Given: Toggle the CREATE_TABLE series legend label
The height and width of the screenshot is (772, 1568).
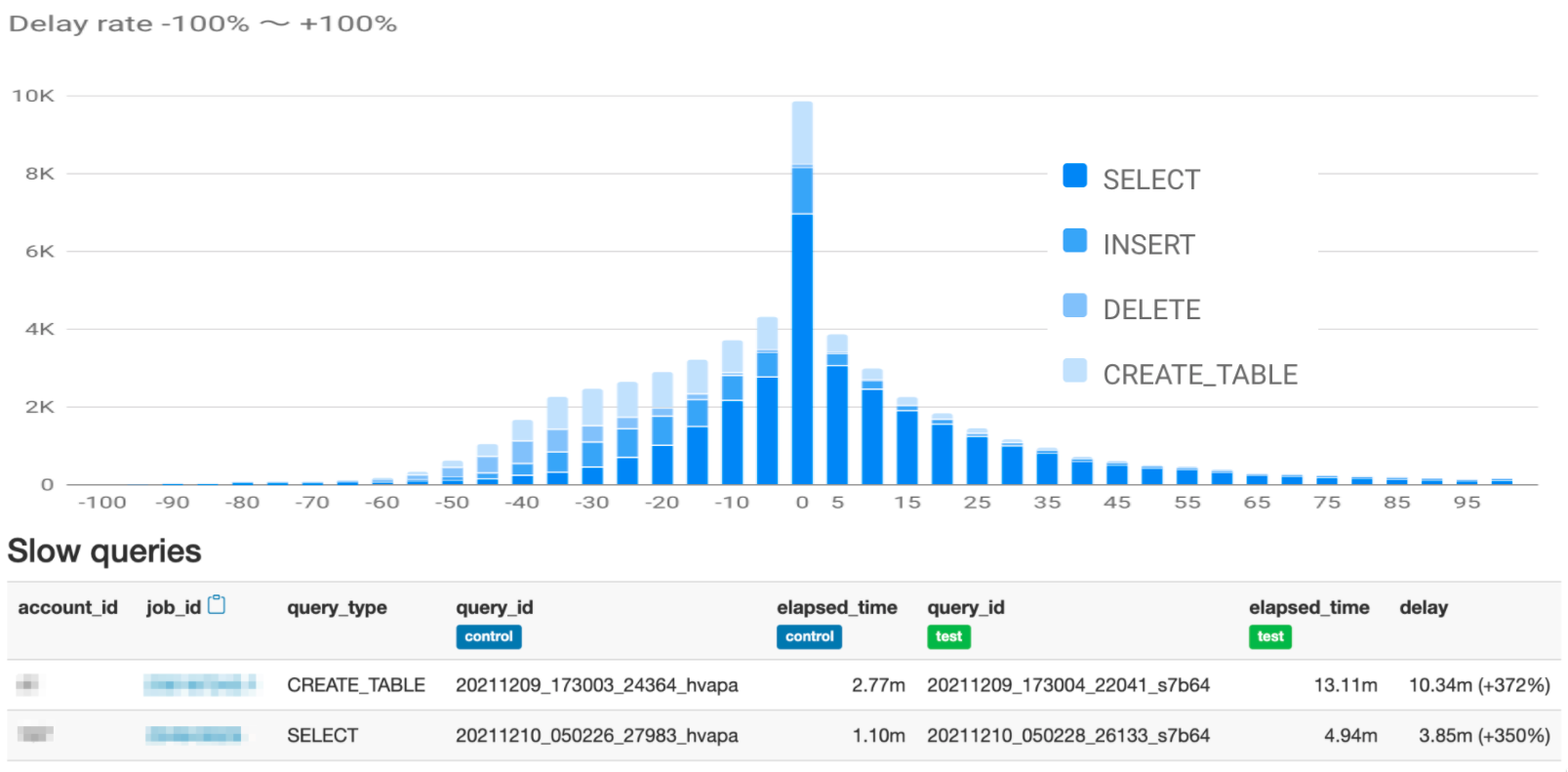Looking at the screenshot, I should click(1199, 376).
